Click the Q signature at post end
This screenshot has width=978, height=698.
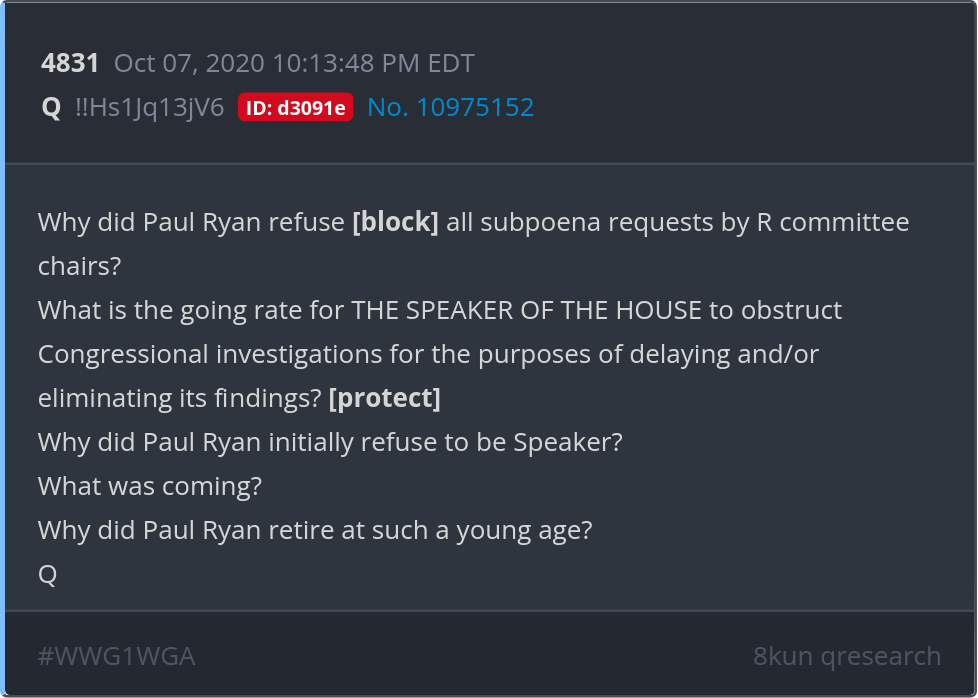(x=47, y=574)
